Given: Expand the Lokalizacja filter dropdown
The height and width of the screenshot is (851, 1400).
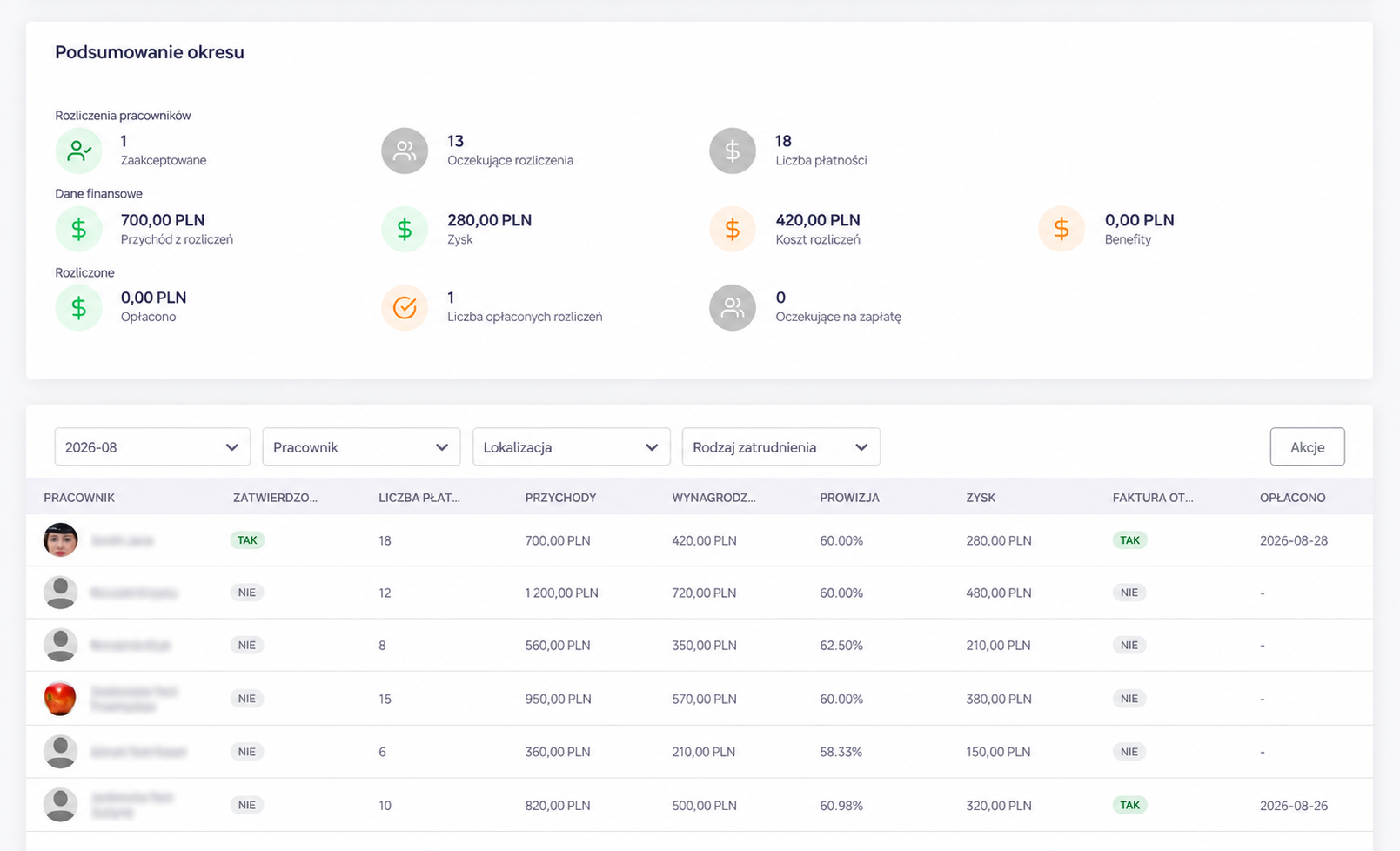Looking at the screenshot, I should [571, 446].
